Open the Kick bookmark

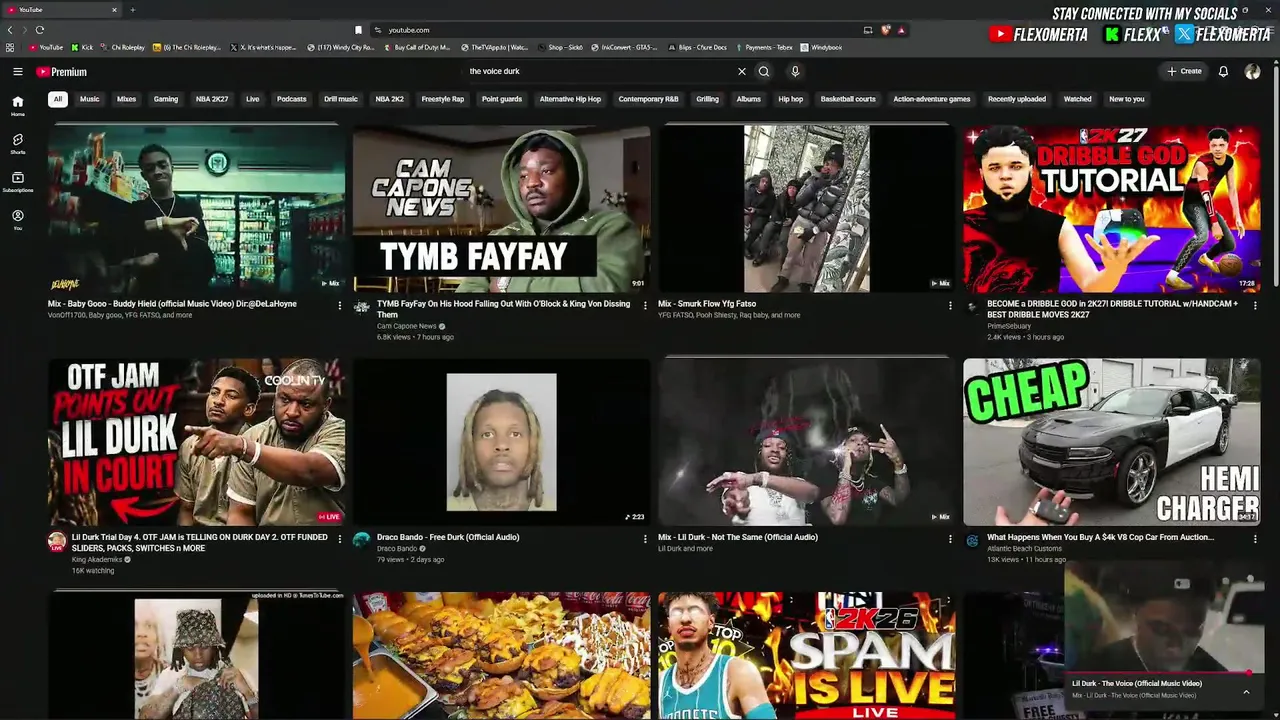[x=82, y=47]
